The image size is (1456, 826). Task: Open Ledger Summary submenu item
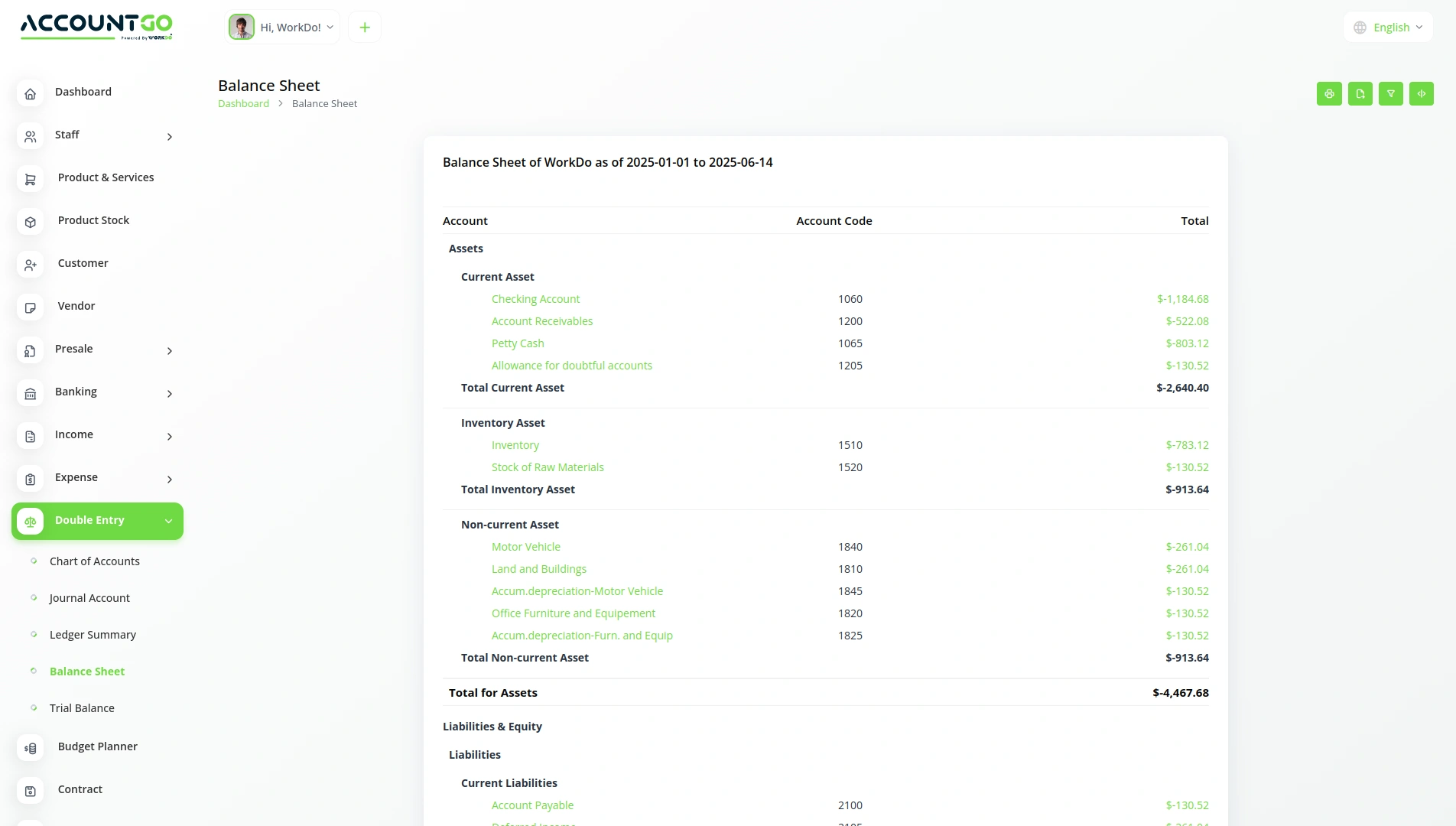93,635
